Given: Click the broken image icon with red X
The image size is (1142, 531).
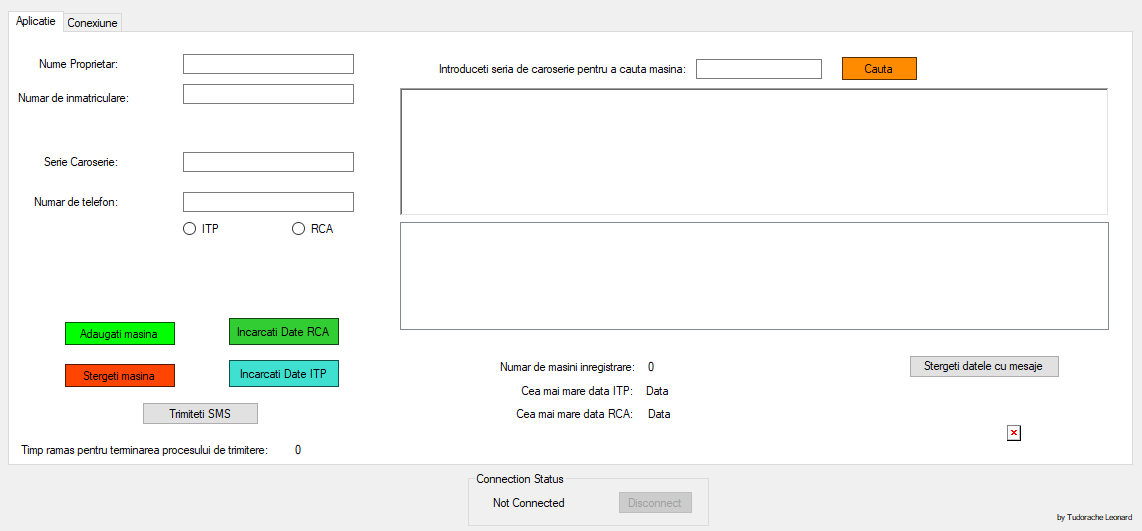Looking at the screenshot, I should tap(1013, 432).
